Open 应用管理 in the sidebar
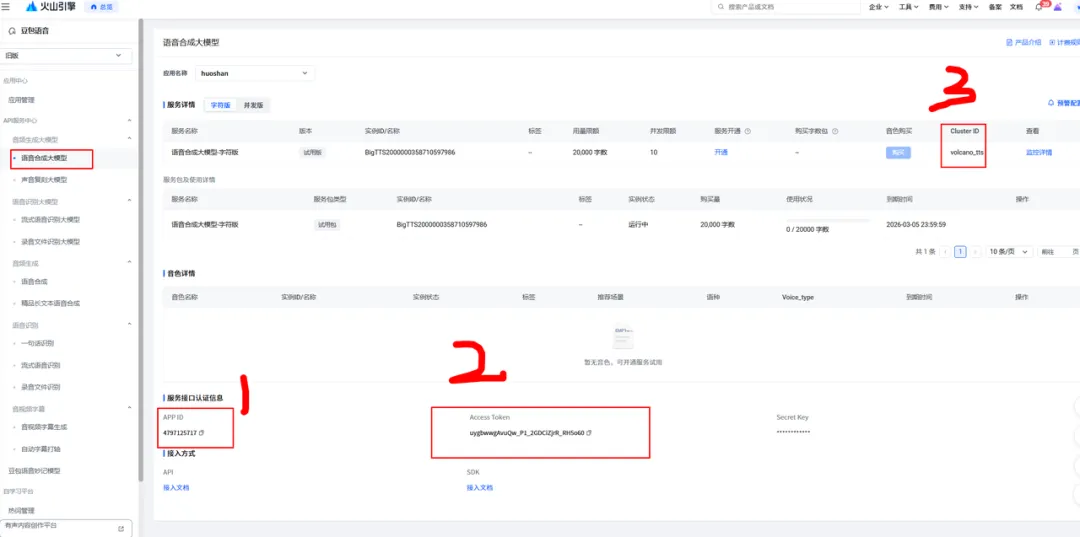This screenshot has height=537, width=1080. tap(21, 100)
